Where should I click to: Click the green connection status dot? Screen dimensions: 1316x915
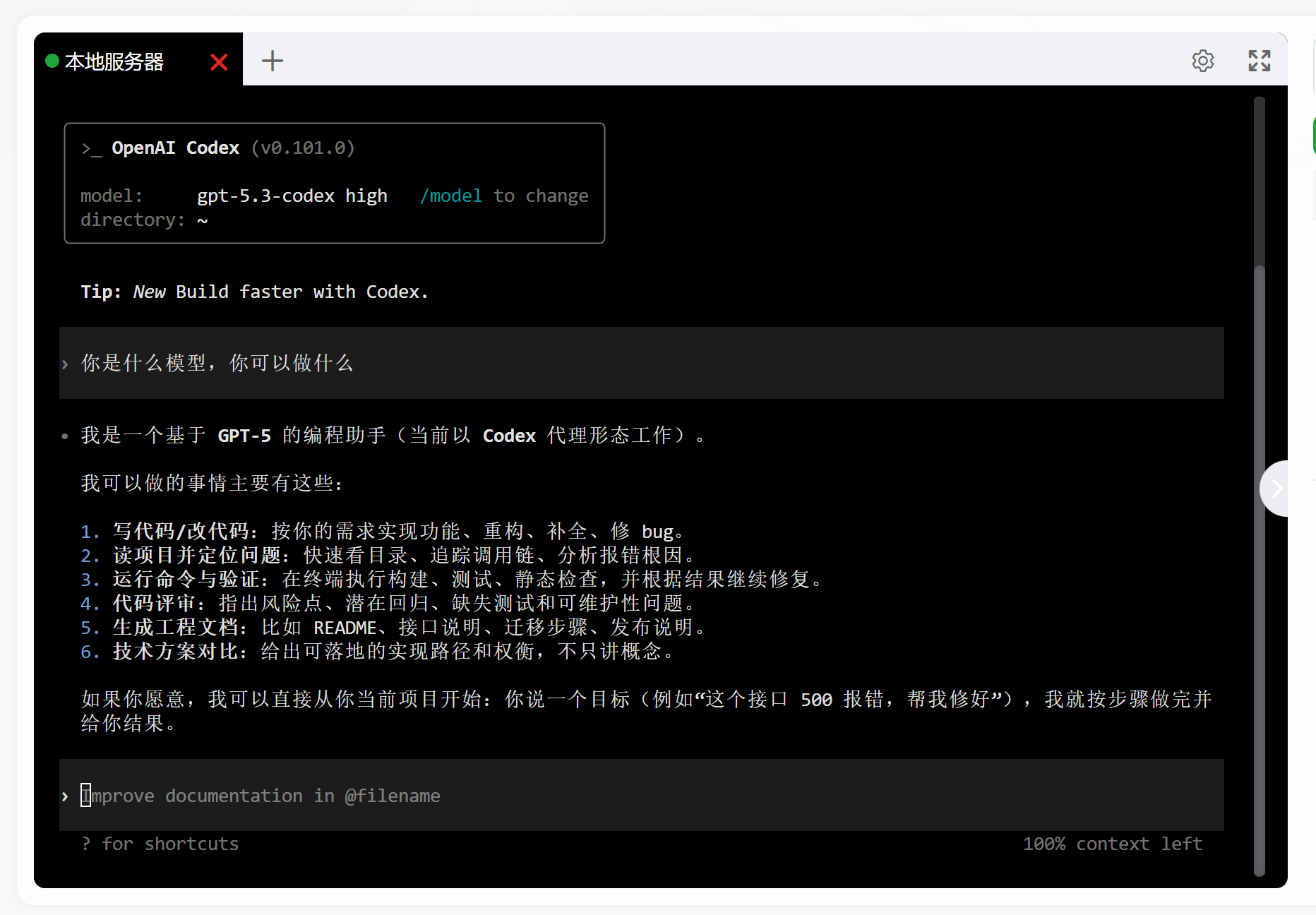coord(52,61)
